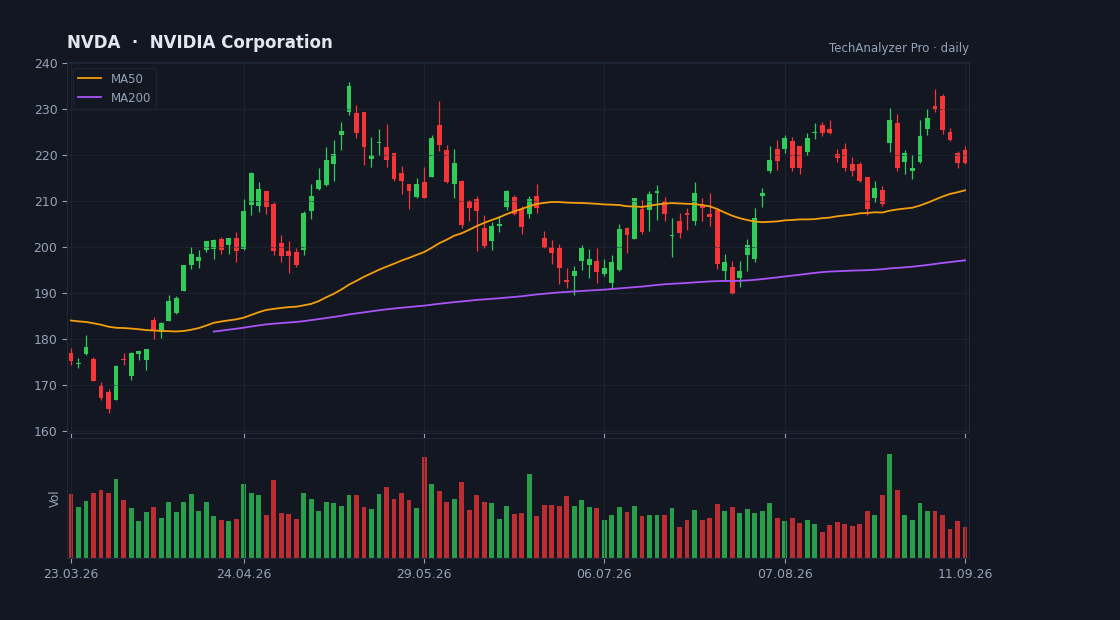Select the 11.09.26 date label
This screenshot has height=620, width=1120.
pos(965,574)
